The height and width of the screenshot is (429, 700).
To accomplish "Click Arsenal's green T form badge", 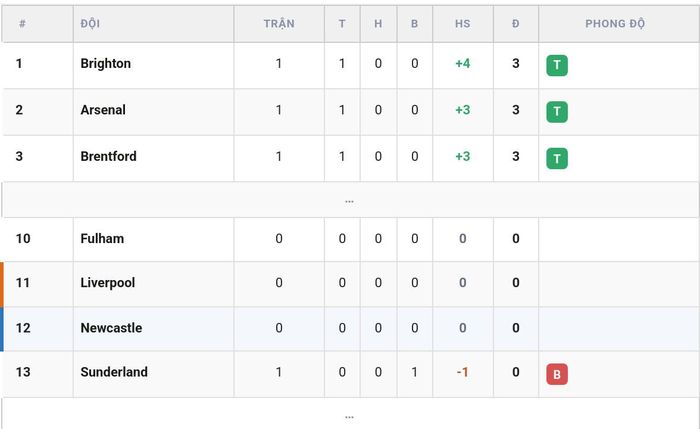I will [x=557, y=112].
